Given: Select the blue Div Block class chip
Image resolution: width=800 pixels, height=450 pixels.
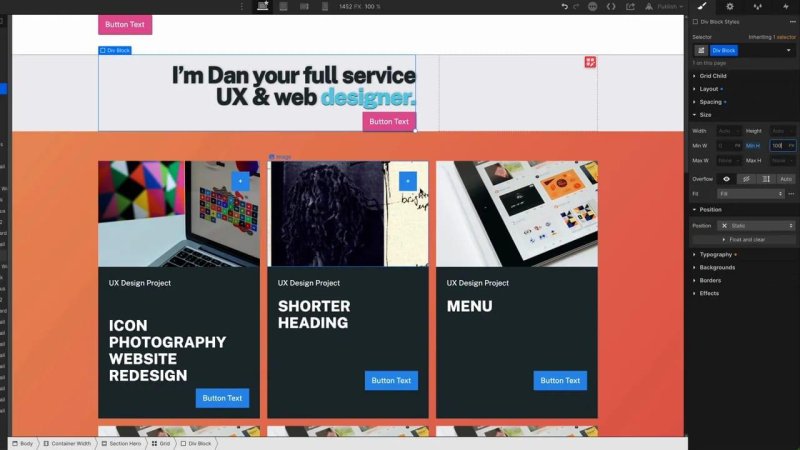Looking at the screenshot, I should pos(723,51).
